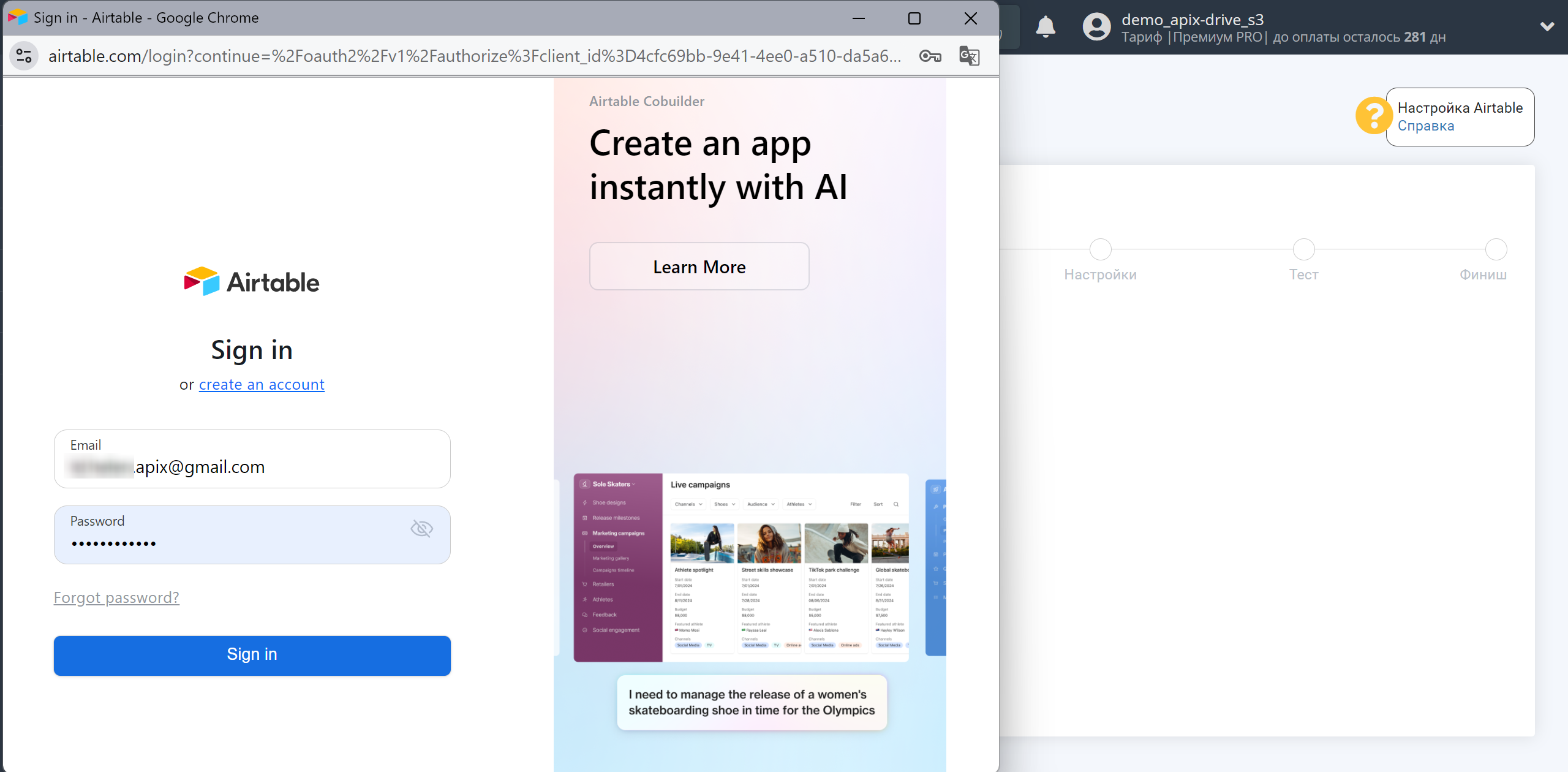Select the Настройки step circle
1568x772 pixels.
click(1100, 249)
